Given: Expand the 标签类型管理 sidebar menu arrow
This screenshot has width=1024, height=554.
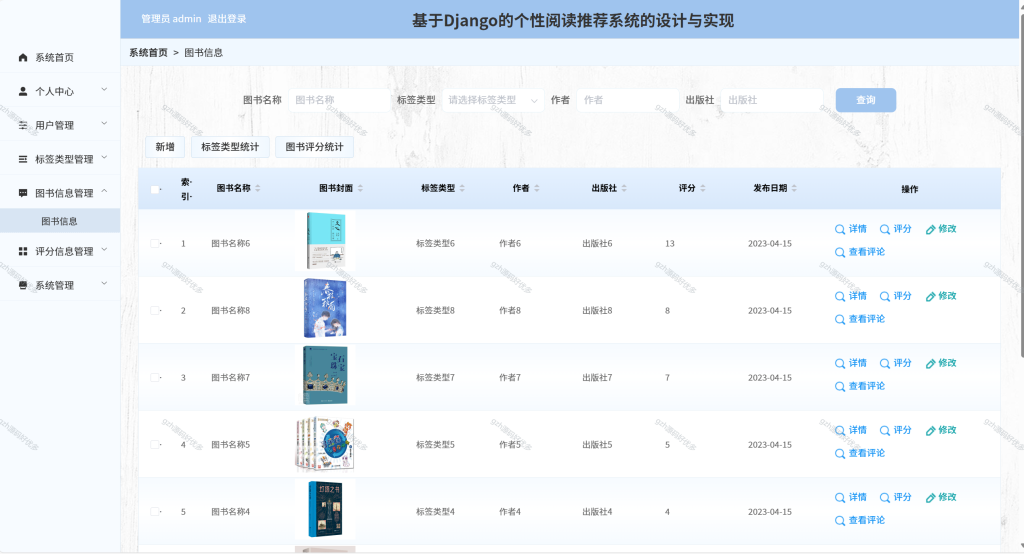Looking at the screenshot, I should 104,158.
